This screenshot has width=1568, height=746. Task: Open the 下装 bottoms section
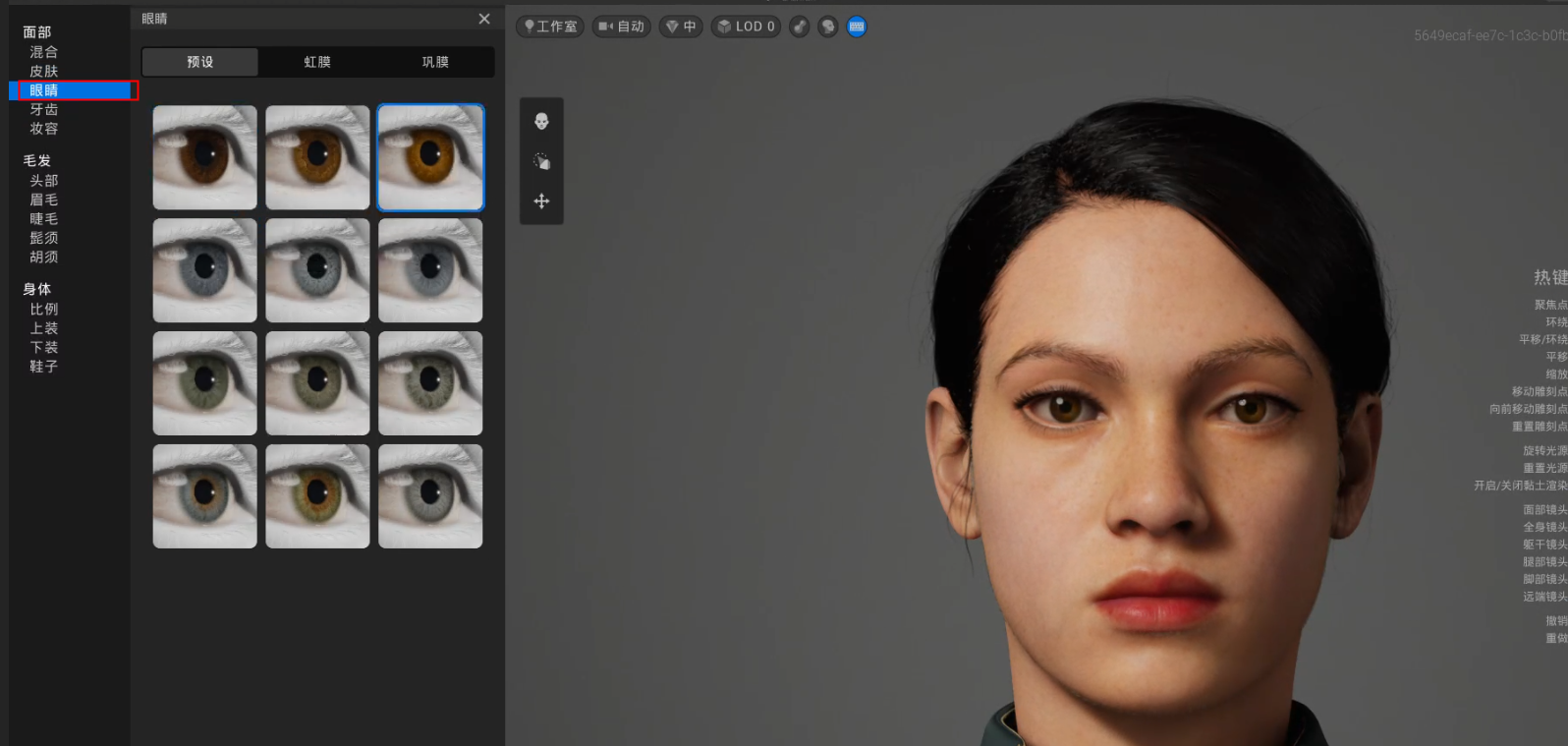[x=43, y=347]
